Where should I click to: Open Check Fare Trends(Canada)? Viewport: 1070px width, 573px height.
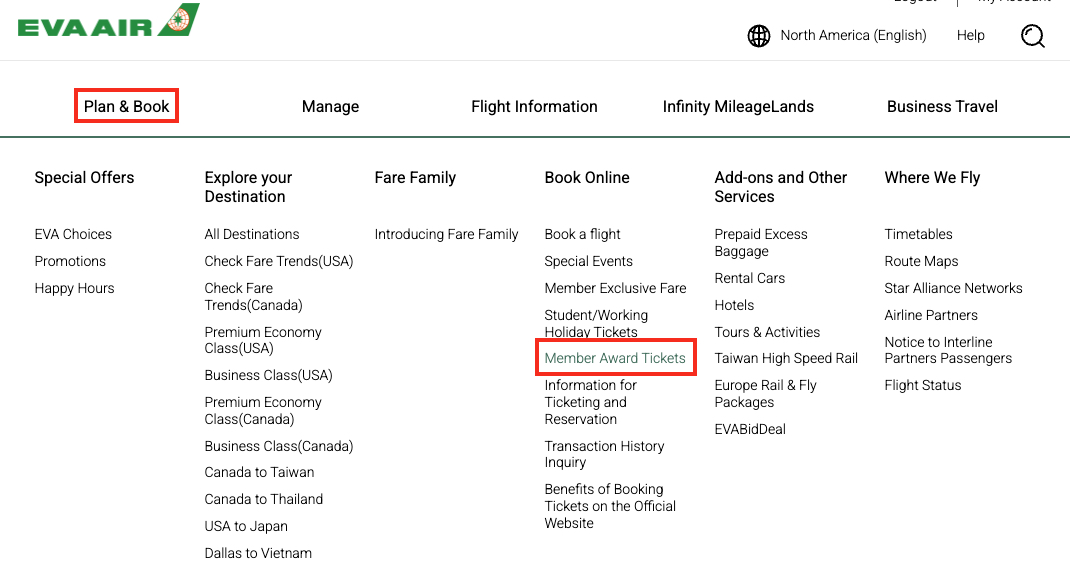[x=253, y=297]
